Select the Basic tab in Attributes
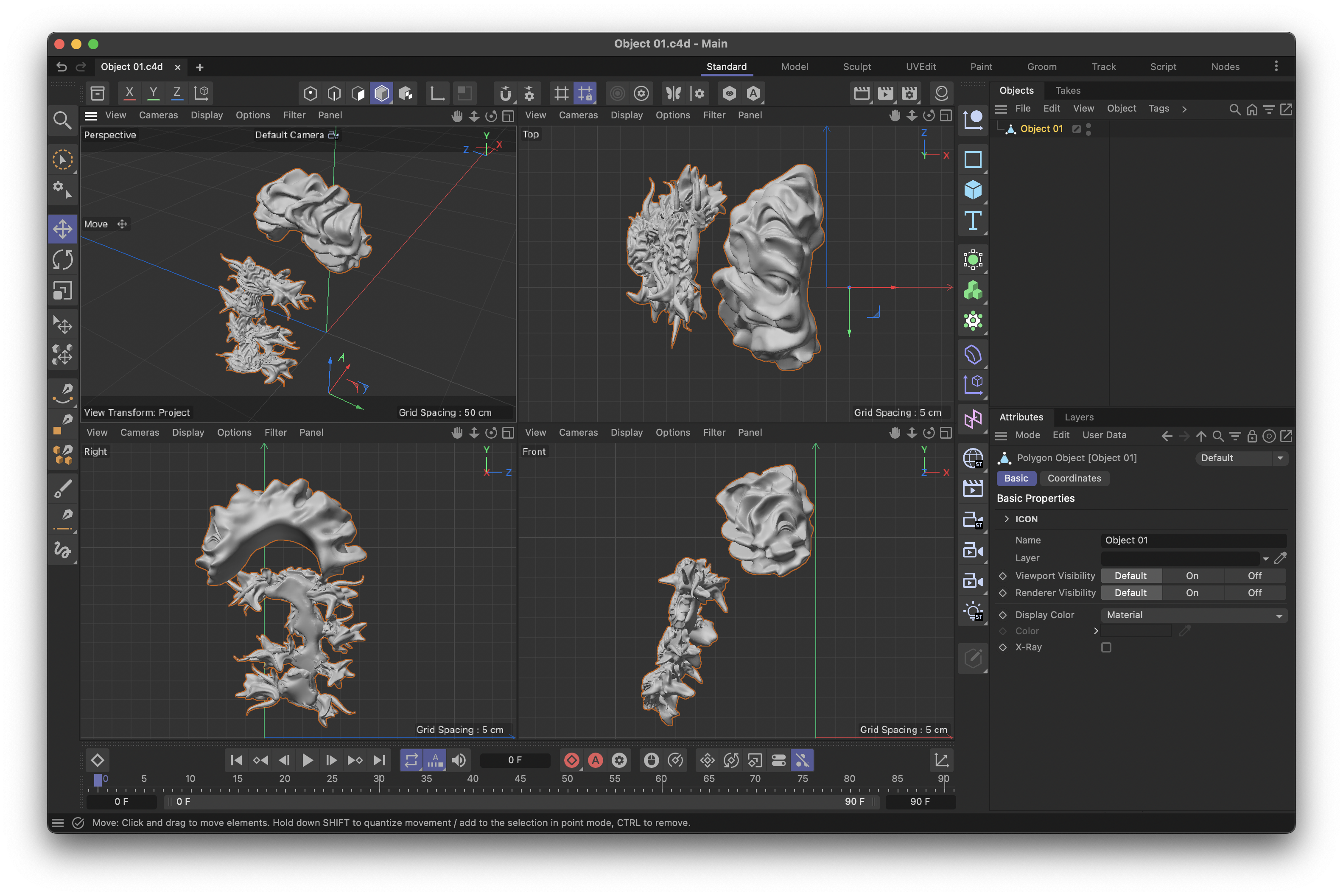 click(1016, 478)
